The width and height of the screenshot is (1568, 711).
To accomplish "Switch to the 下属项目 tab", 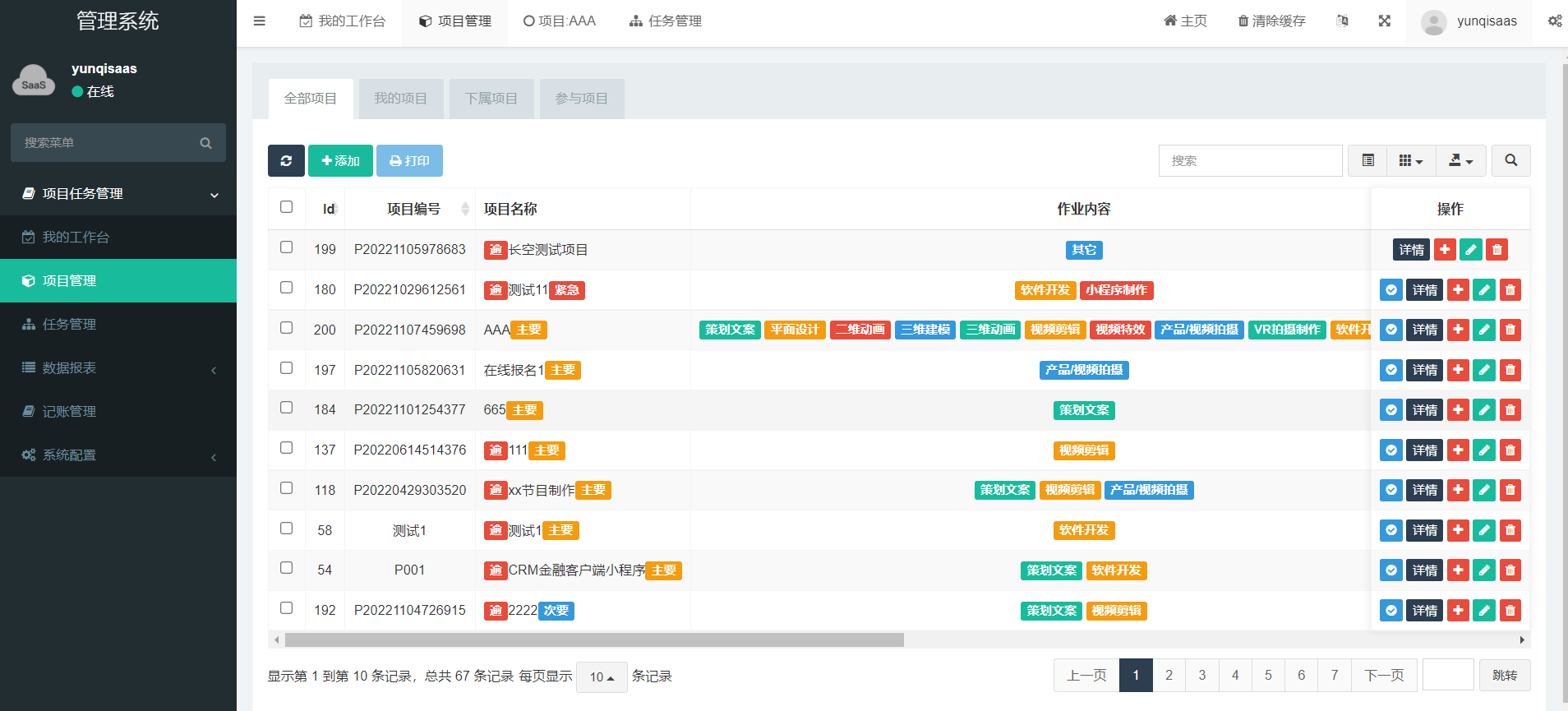I will click(491, 99).
